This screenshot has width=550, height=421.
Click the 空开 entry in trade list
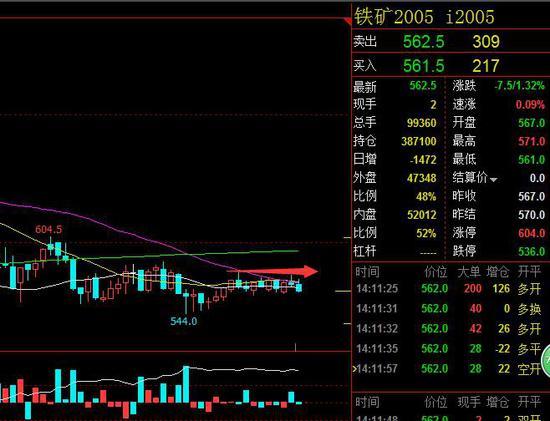click(529, 369)
